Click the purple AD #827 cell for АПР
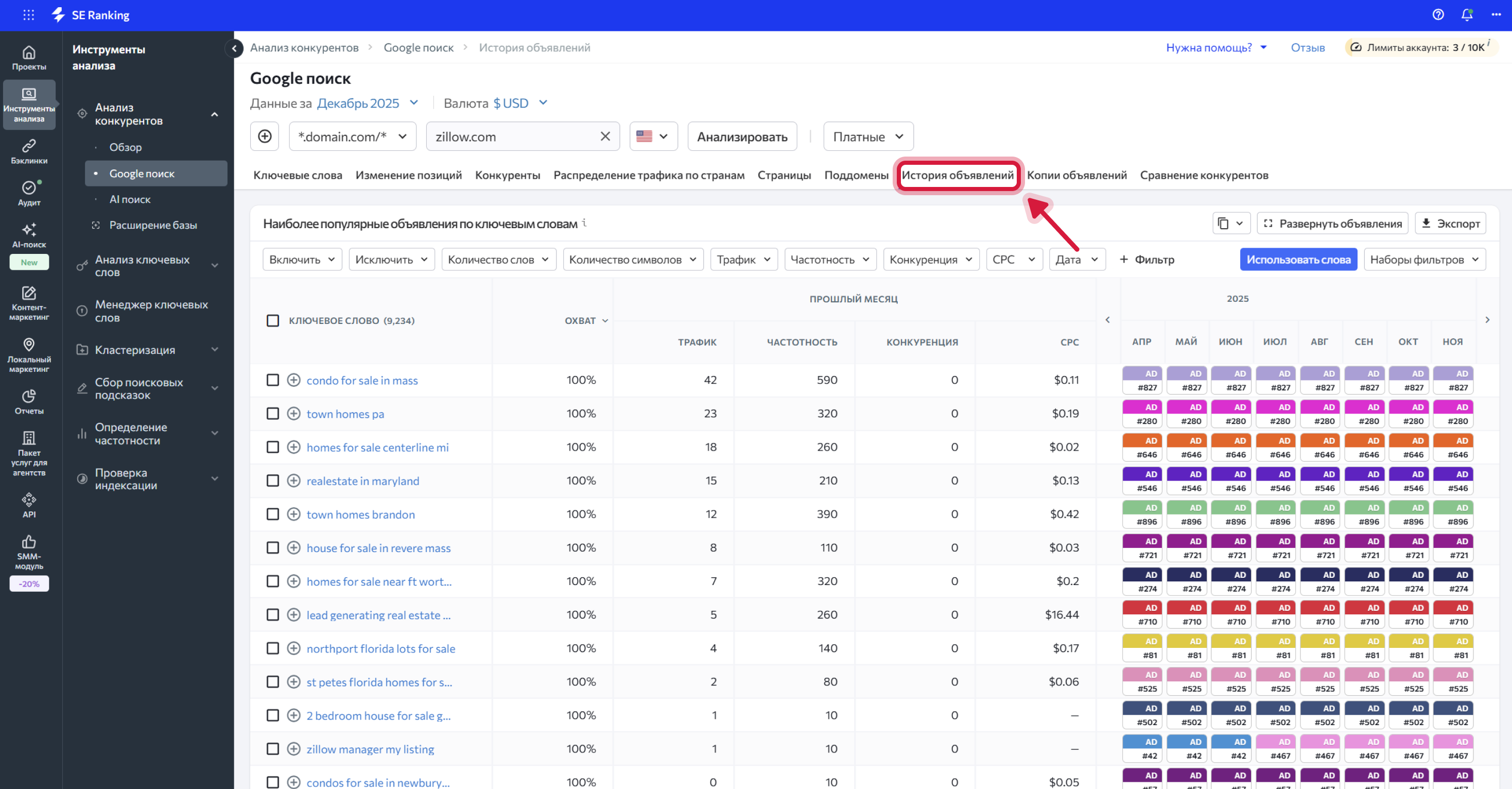The height and width of the screenshot is (789, 1512). pos(1142,380)
